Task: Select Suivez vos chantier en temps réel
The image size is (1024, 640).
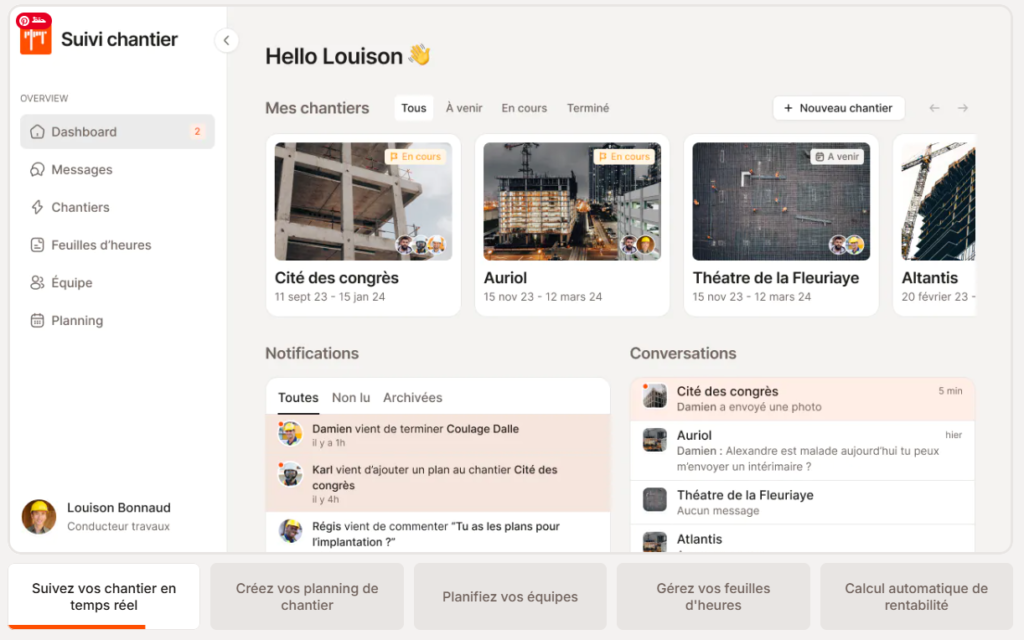Action: point(104,596)
